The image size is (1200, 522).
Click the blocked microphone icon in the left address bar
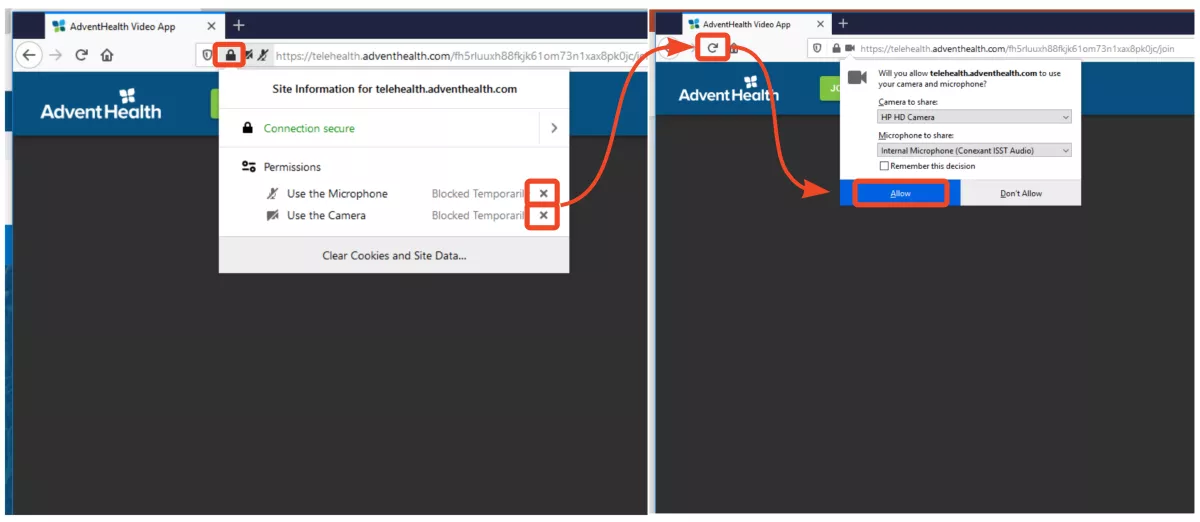[x=262, y=56]
